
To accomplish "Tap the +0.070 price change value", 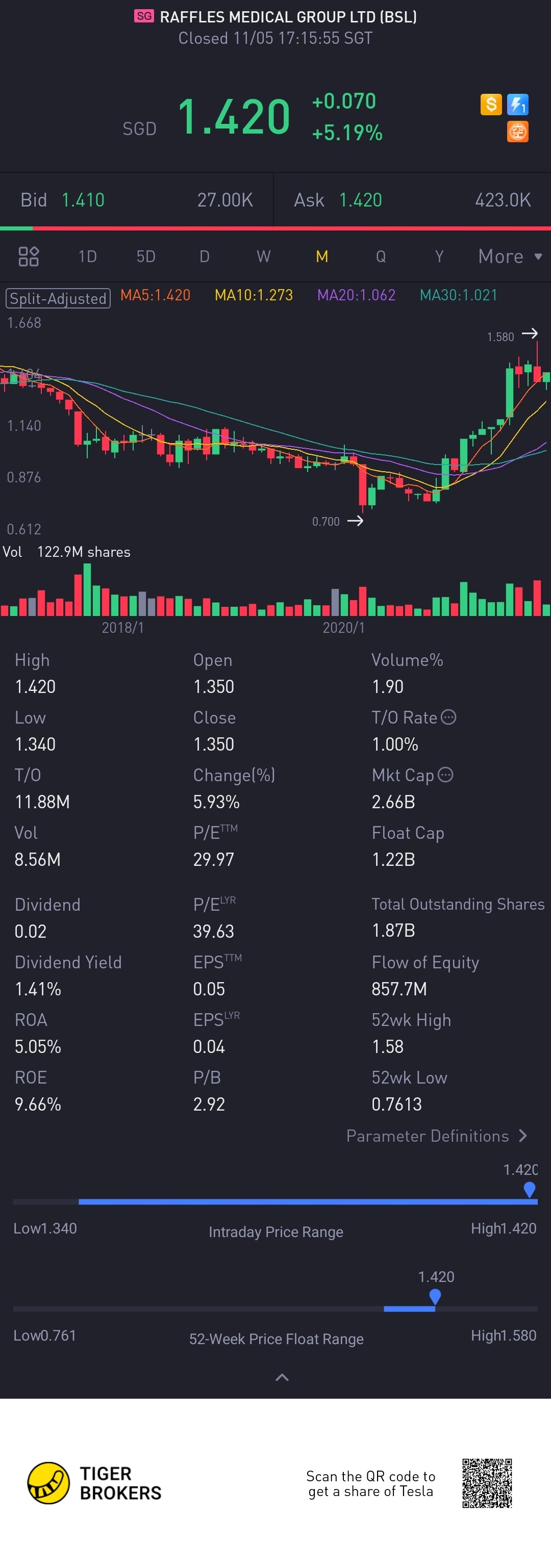I will [344, 101].
